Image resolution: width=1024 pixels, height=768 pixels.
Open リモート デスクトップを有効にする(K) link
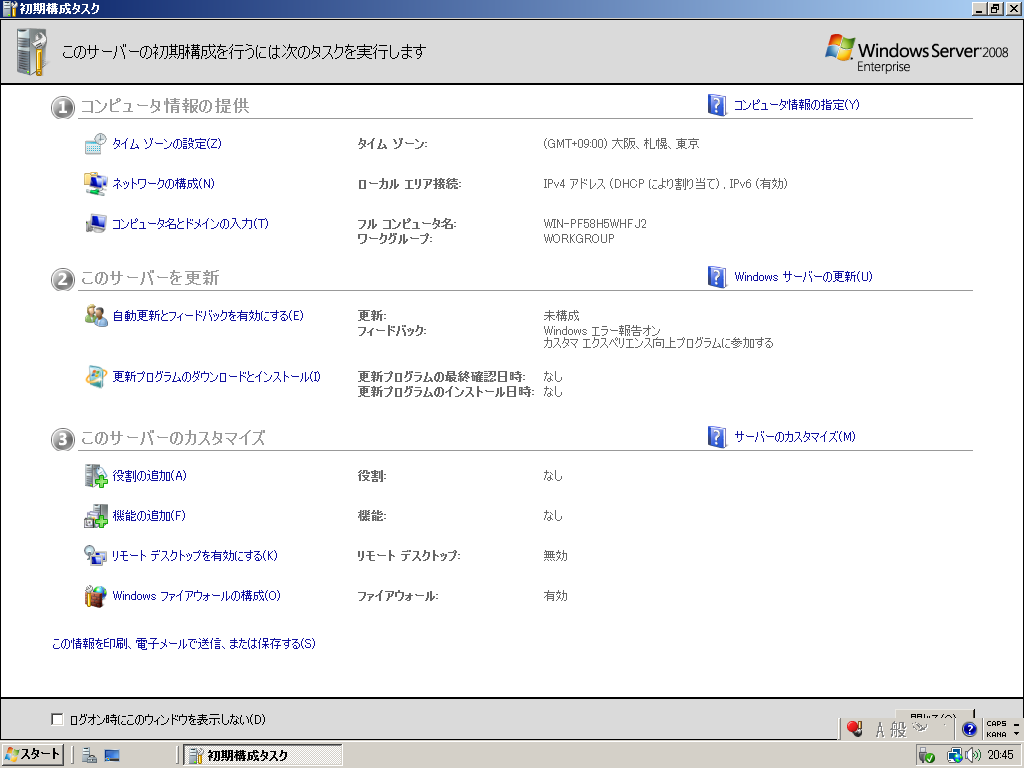(x=195, y=556)
